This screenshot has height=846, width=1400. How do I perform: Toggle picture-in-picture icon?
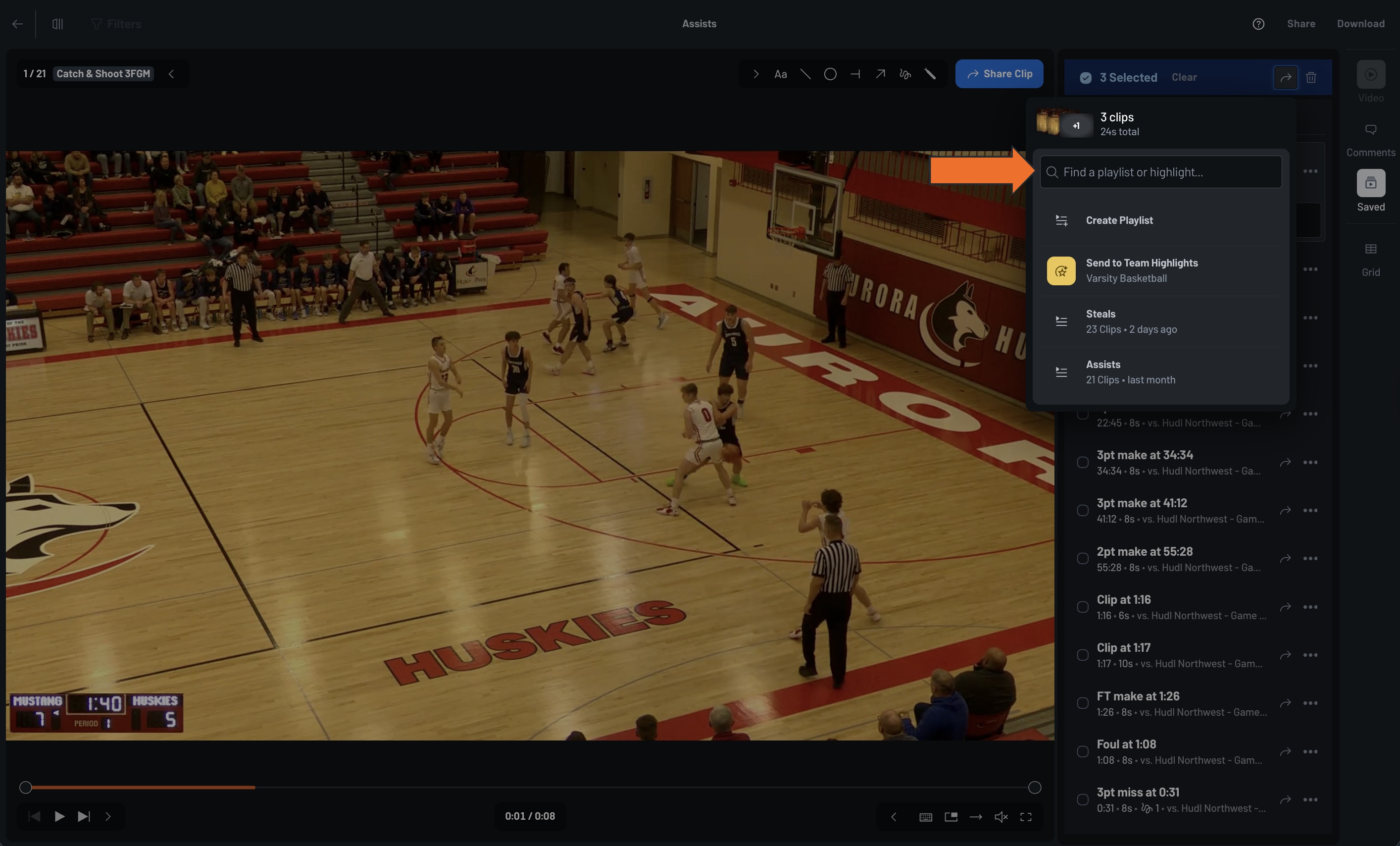point(950,817)
